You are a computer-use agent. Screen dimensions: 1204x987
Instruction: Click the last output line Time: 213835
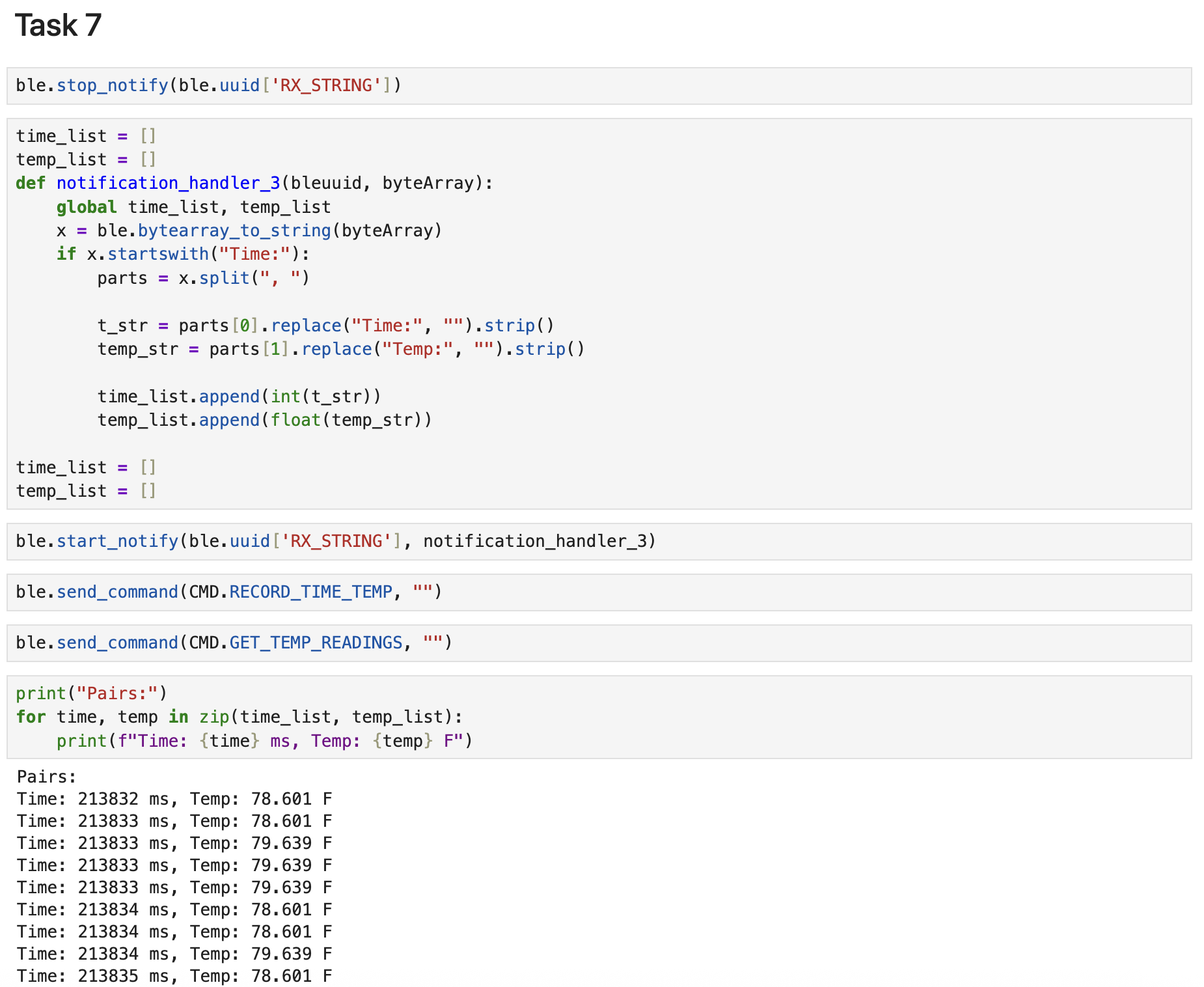tap(172, 975)
